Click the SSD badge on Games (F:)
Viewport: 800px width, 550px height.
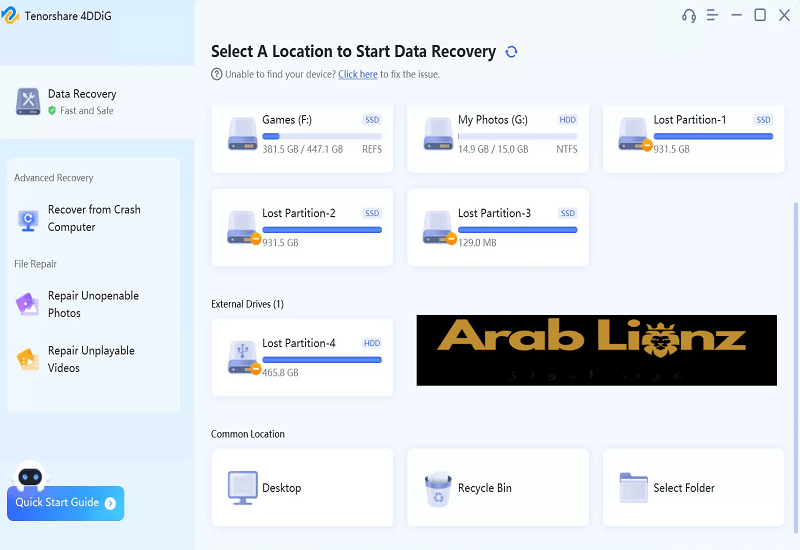click(x=372, y=120)
